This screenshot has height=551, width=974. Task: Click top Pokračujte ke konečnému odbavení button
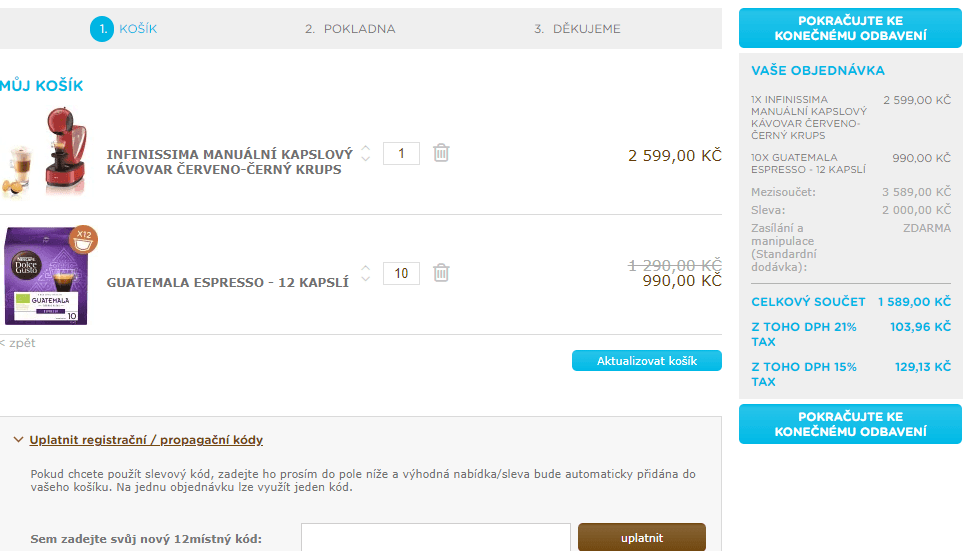(x=850, y=28)
